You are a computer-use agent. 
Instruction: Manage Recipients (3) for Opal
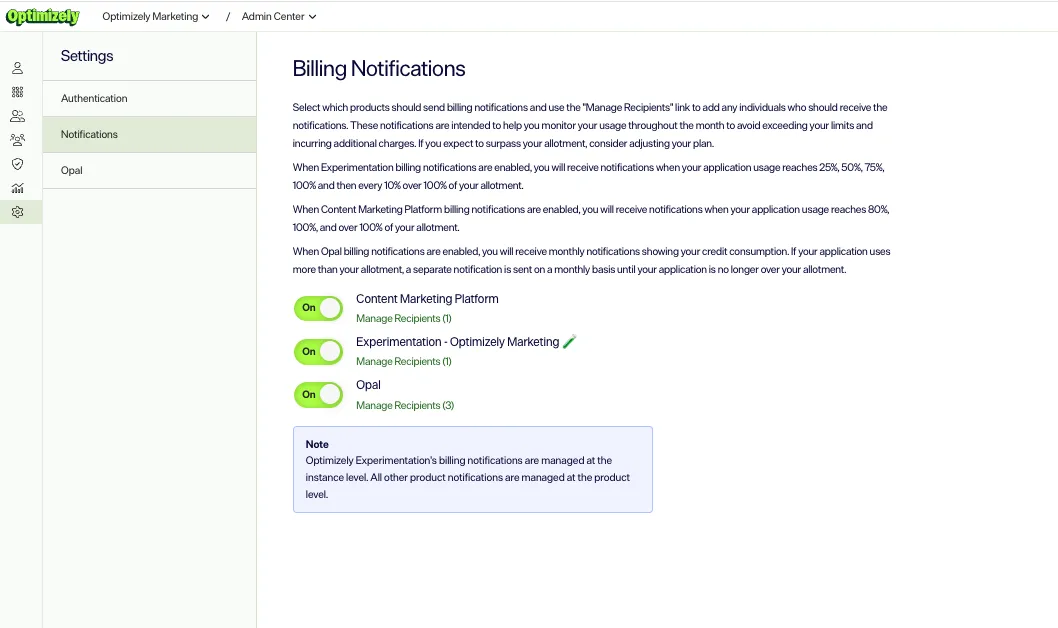point(405,405)
